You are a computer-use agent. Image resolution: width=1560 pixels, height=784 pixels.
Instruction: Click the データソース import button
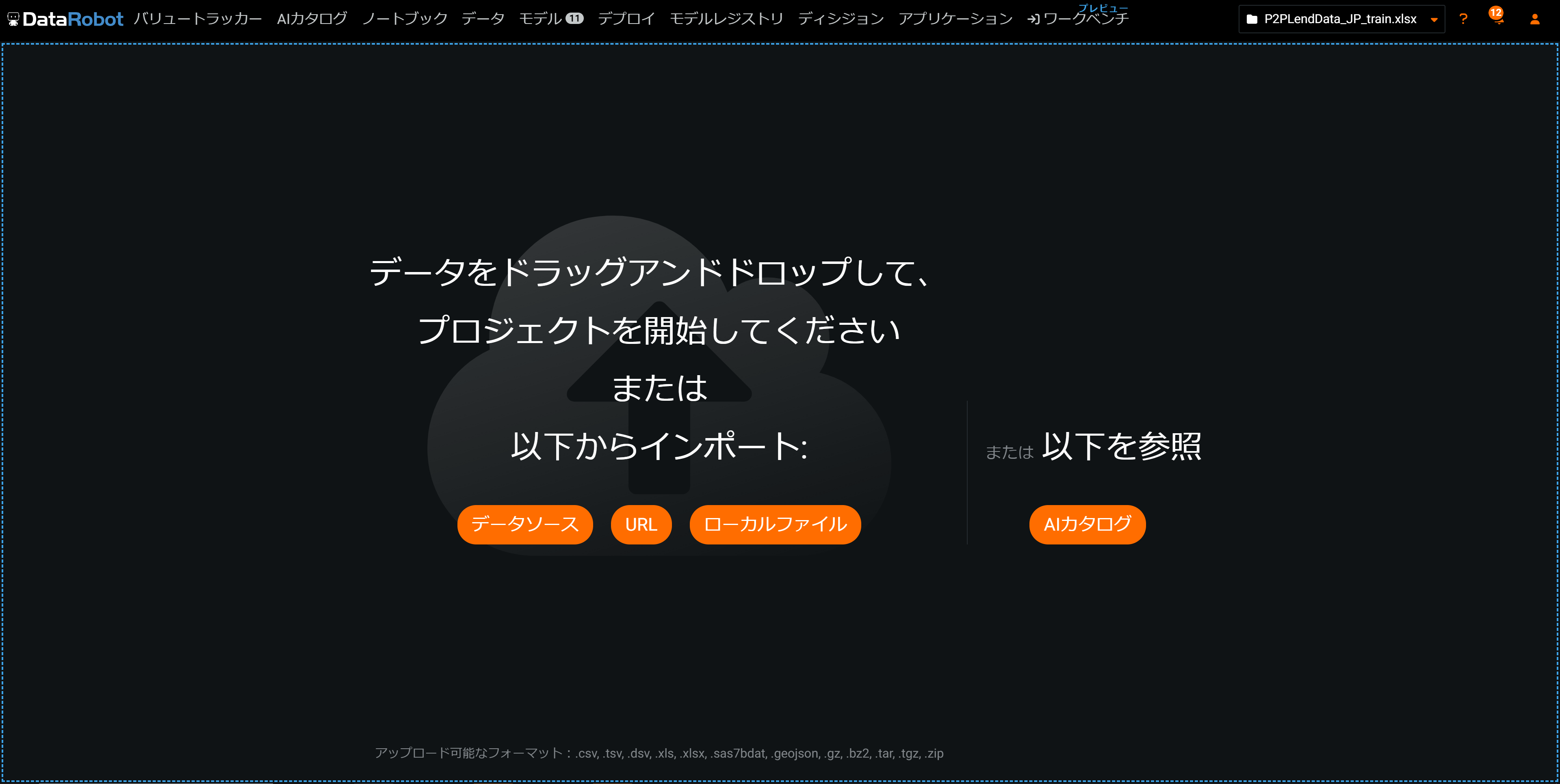coord(524,524)
